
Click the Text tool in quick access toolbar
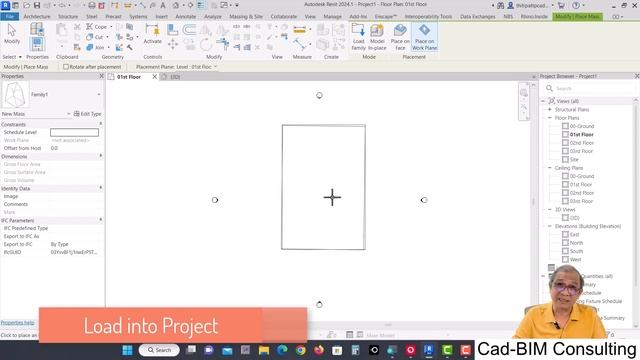pos(163,5)
